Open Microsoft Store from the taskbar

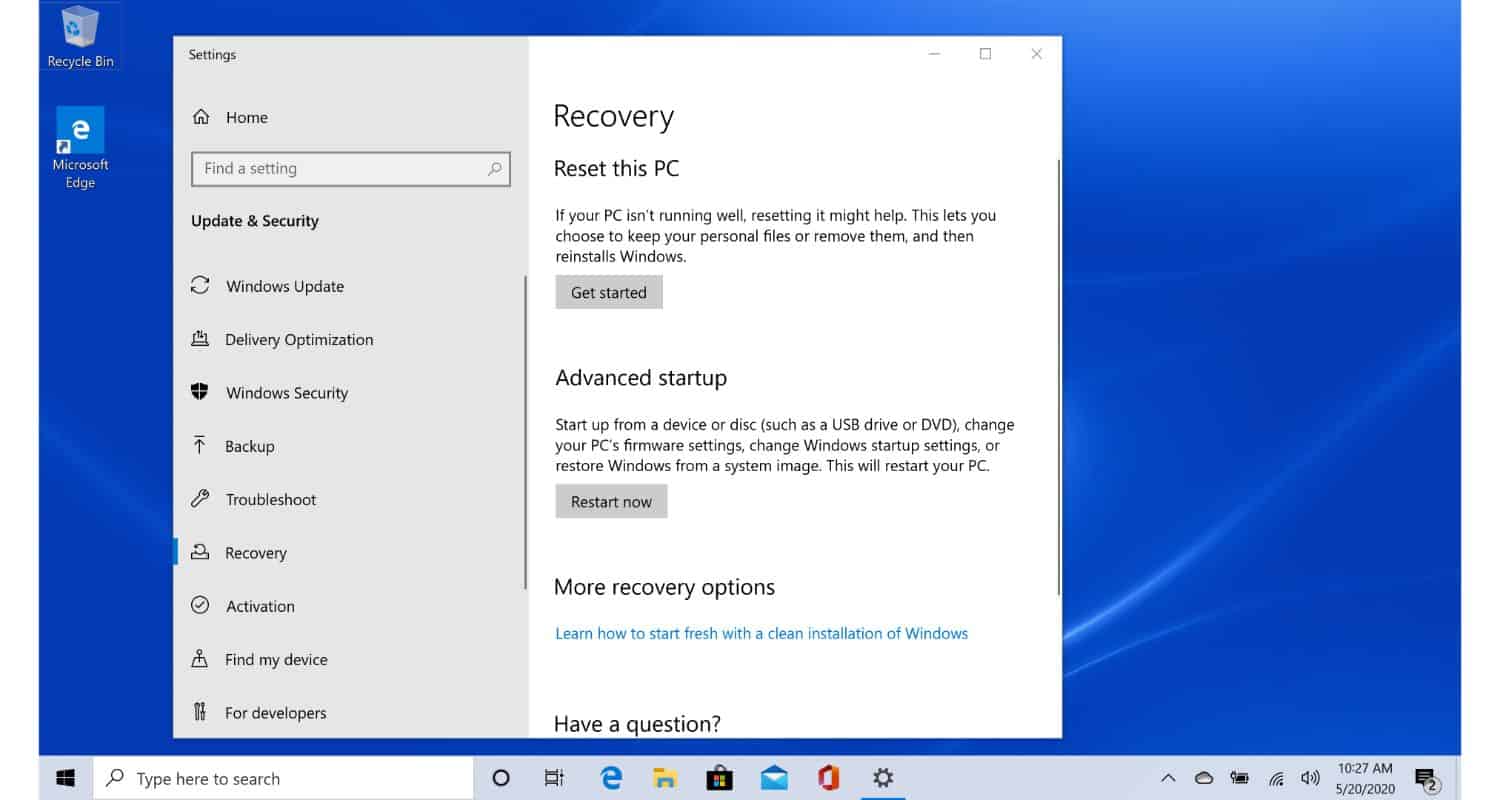719,778
